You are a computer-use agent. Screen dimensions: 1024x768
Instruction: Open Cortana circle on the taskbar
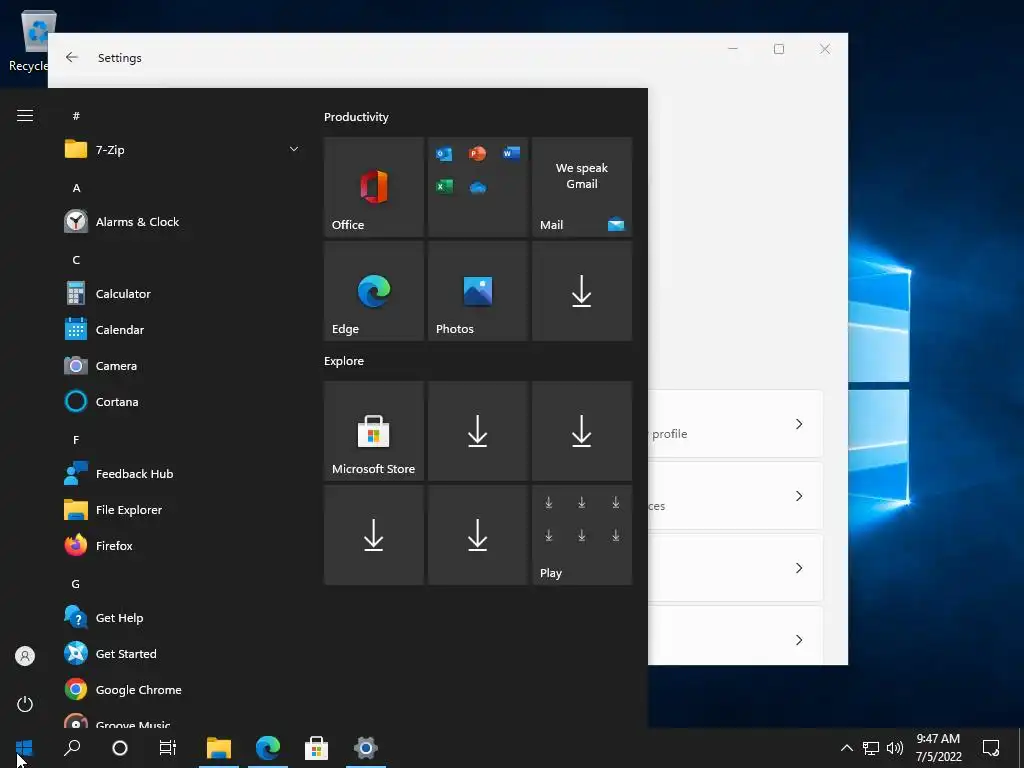tap(120, 748)
